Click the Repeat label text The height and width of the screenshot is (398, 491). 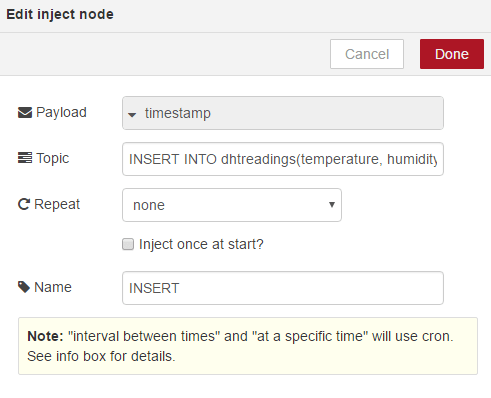tap(57, 204)
